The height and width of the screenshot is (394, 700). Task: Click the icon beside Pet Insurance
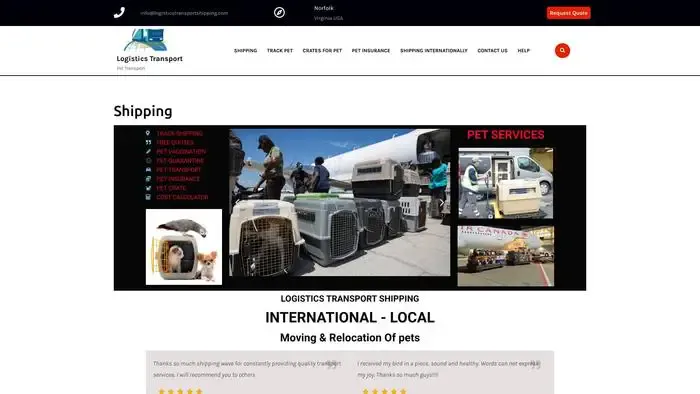point(148,178)
